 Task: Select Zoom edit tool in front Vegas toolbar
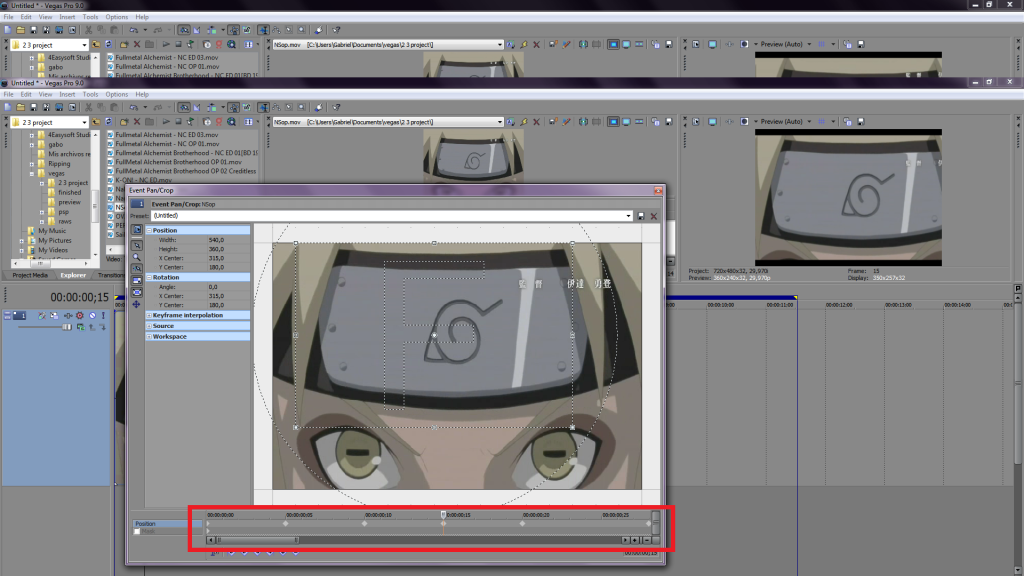(302, 107)
